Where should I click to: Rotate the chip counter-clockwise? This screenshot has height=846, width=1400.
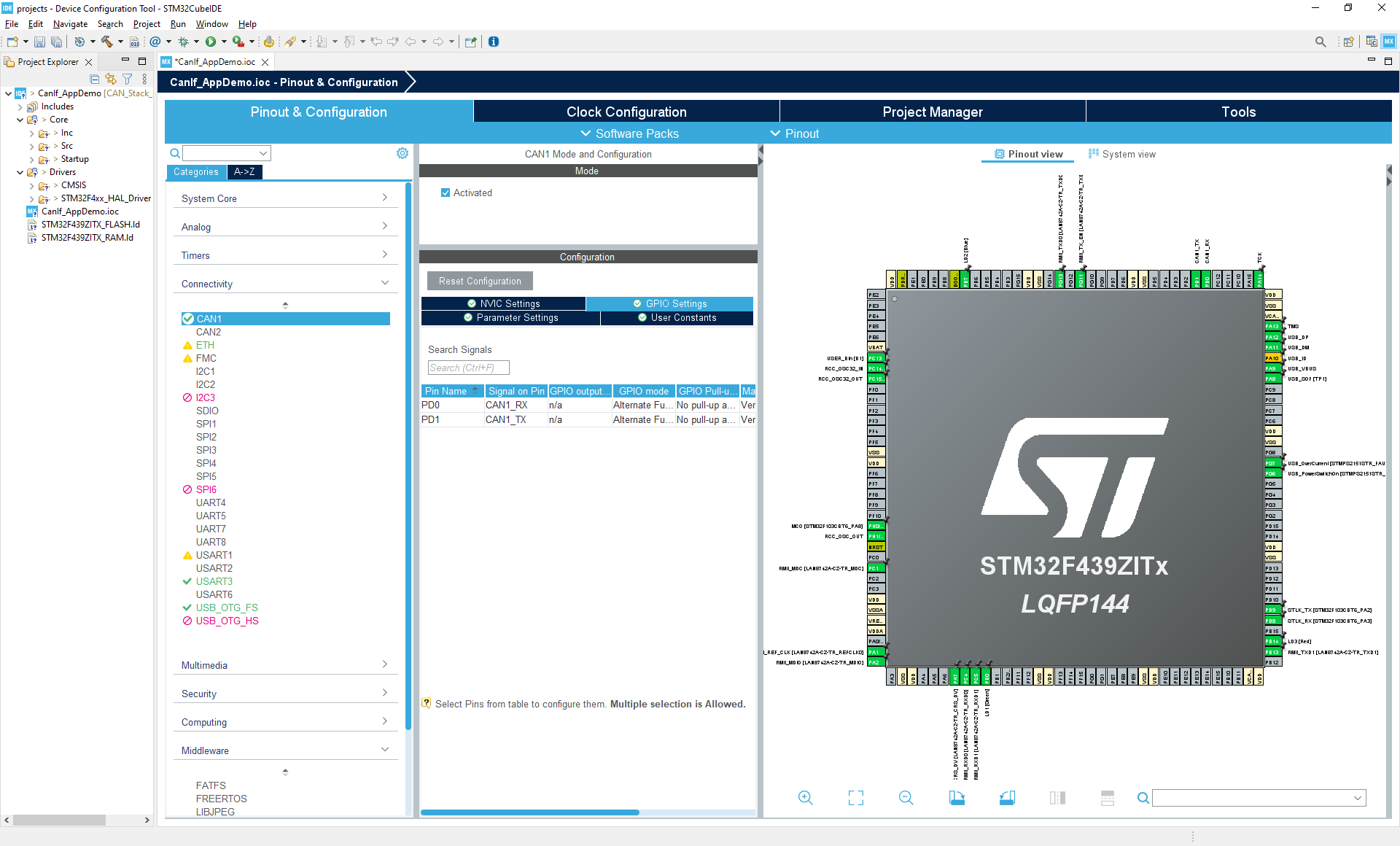pyautogui.click(x=1007, y=798)
